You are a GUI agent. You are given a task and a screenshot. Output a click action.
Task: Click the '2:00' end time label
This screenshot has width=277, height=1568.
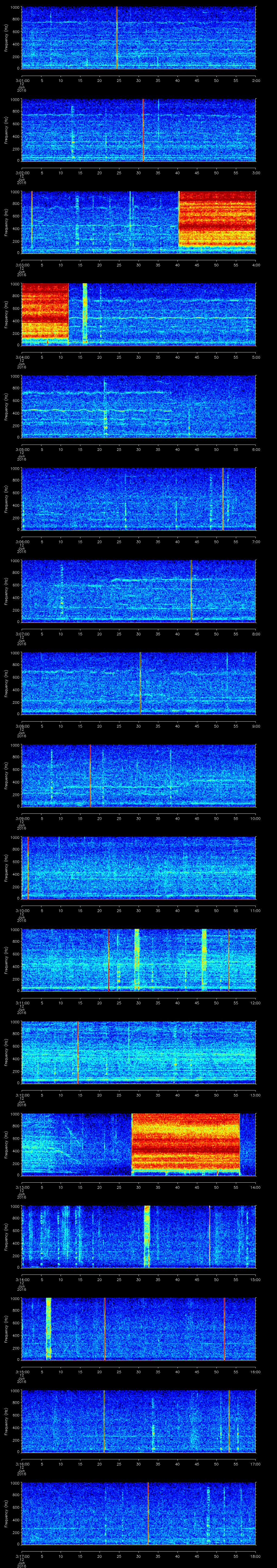pyautogui.click(x=256, y=80)
